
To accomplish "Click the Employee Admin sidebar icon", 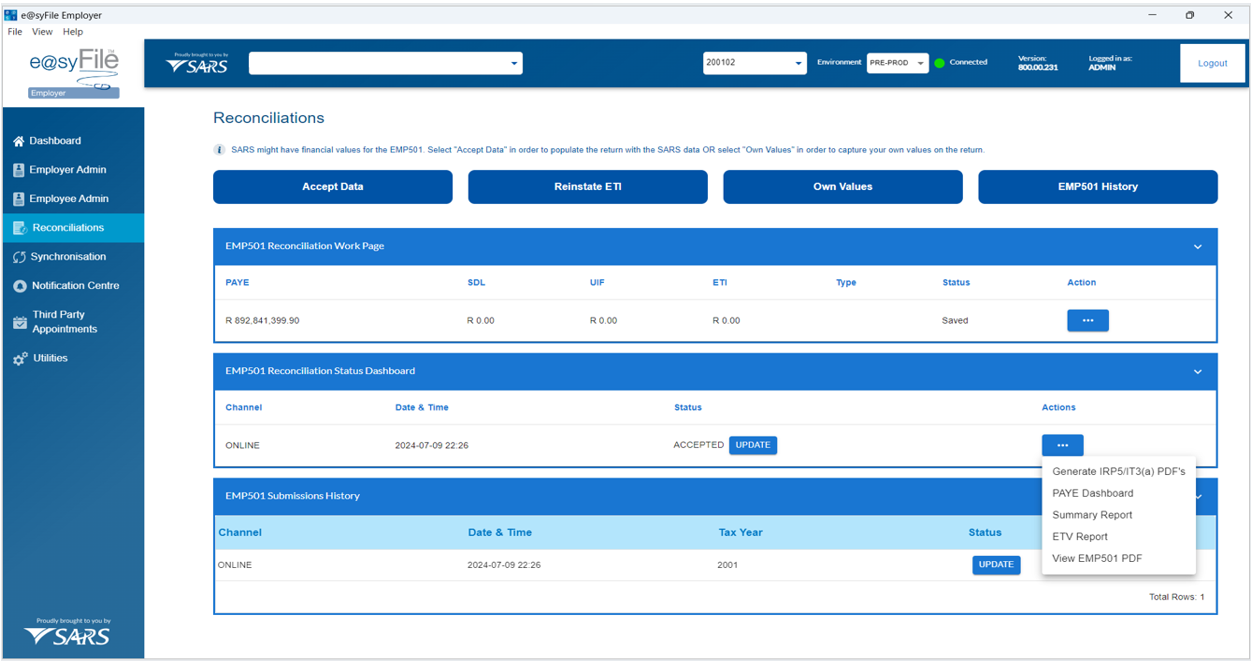I will (19, 199).
